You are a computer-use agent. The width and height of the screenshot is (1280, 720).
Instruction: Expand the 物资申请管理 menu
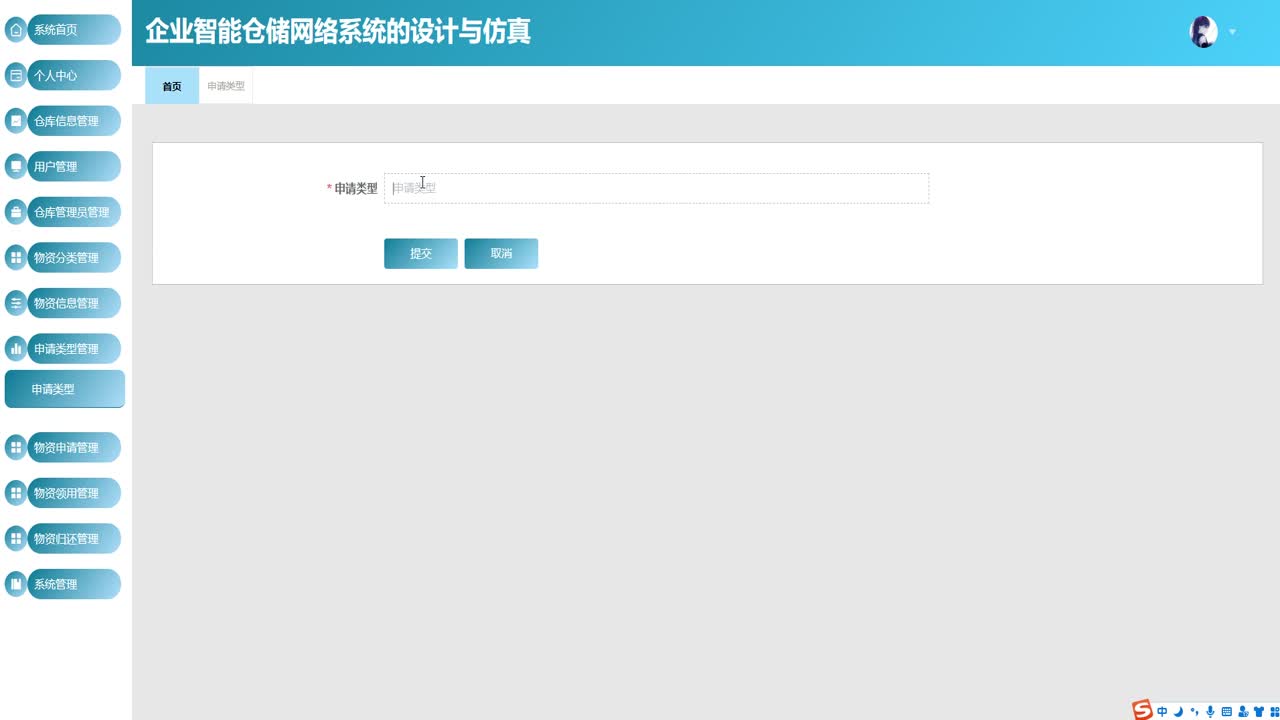point(74,447)
